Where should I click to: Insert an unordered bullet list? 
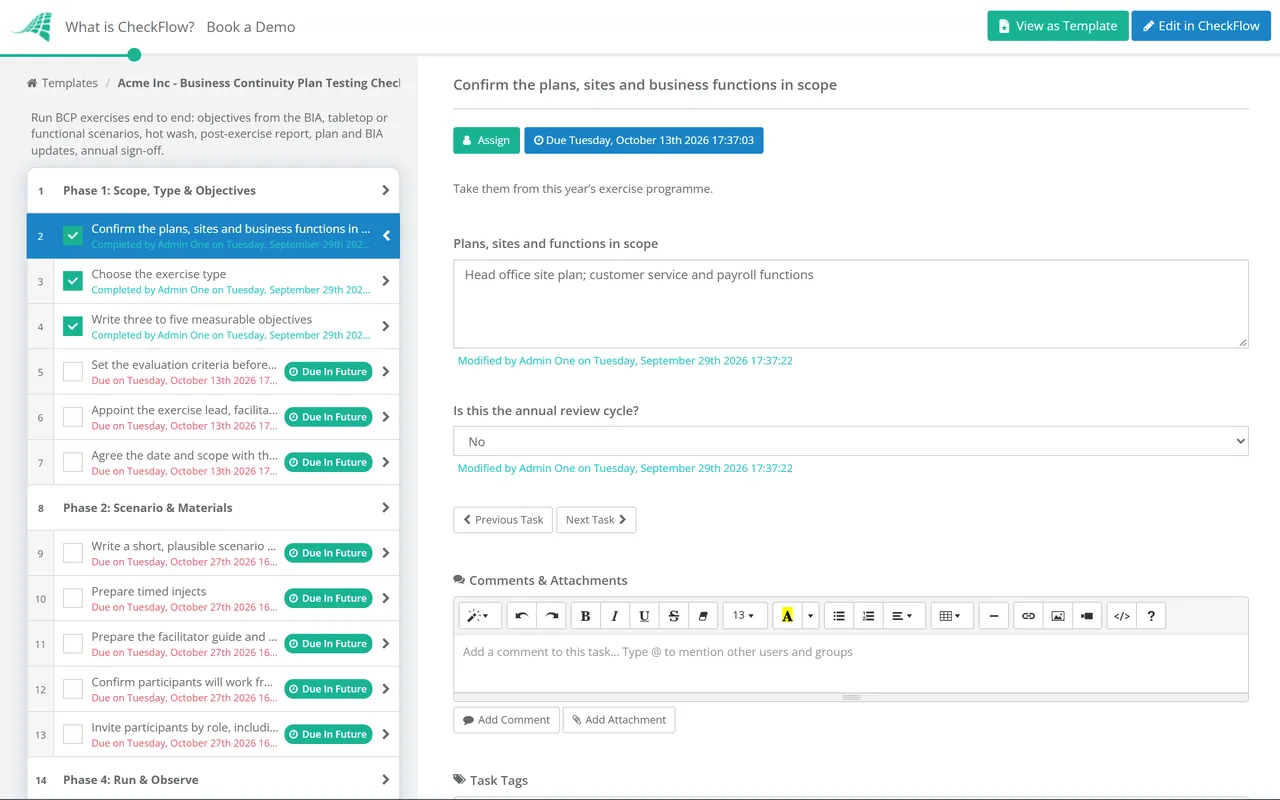839,616
